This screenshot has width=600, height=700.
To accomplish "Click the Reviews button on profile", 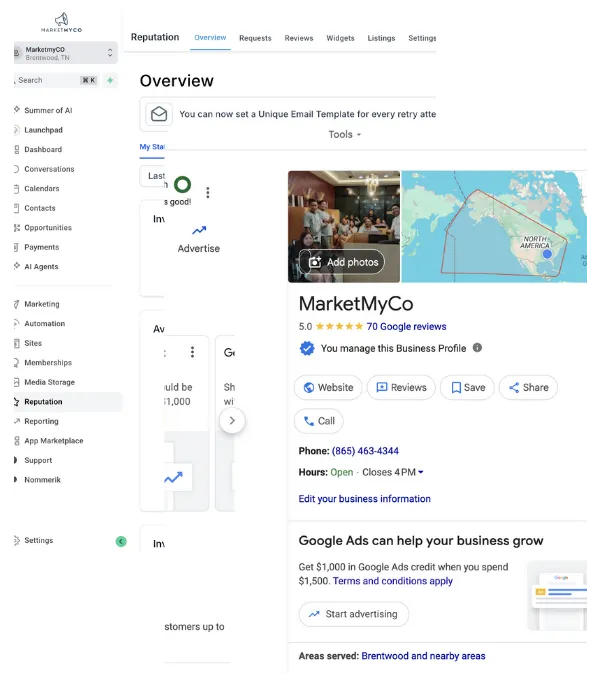I will [401, 388].
